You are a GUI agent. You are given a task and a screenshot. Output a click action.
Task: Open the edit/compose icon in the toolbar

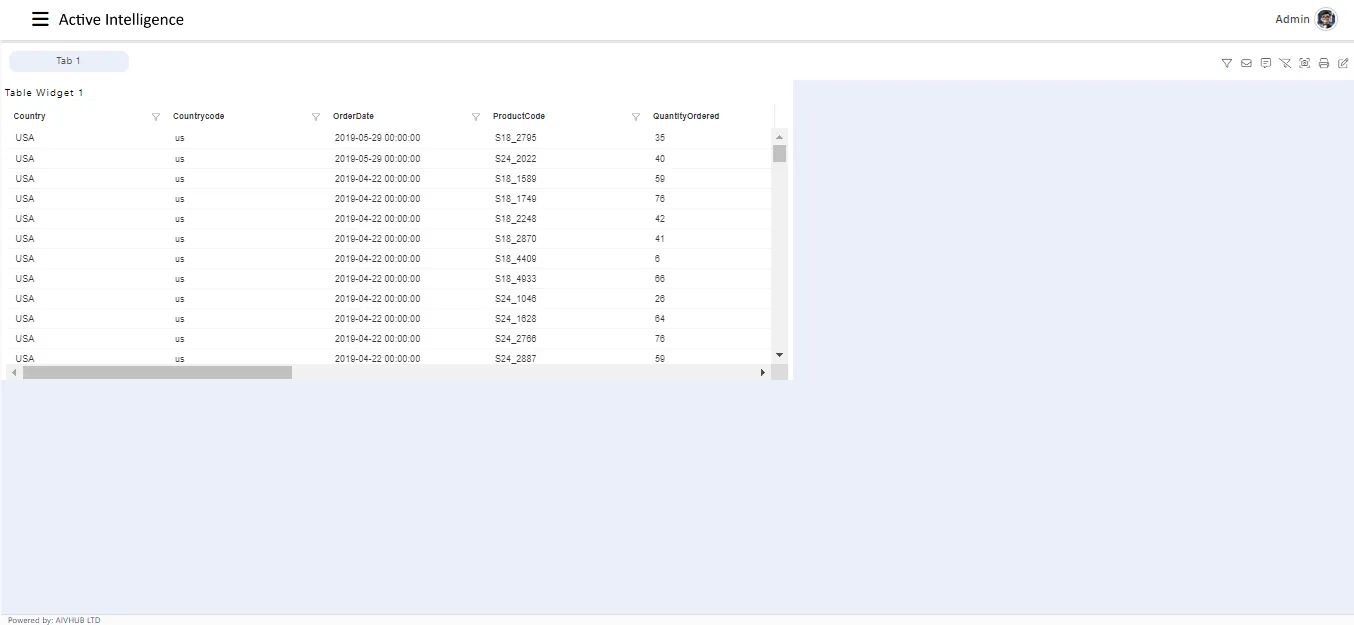1343,63
